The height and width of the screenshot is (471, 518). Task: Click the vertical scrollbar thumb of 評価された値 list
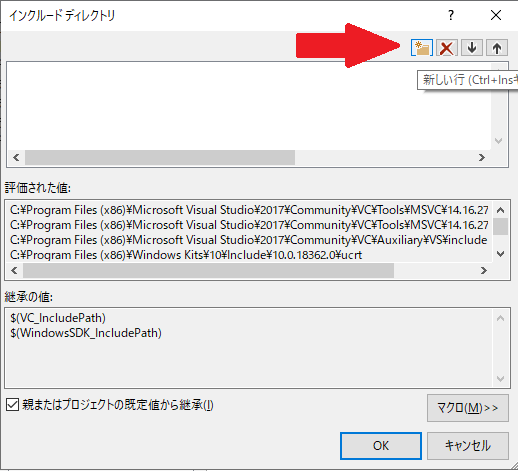tap(500, 227)
